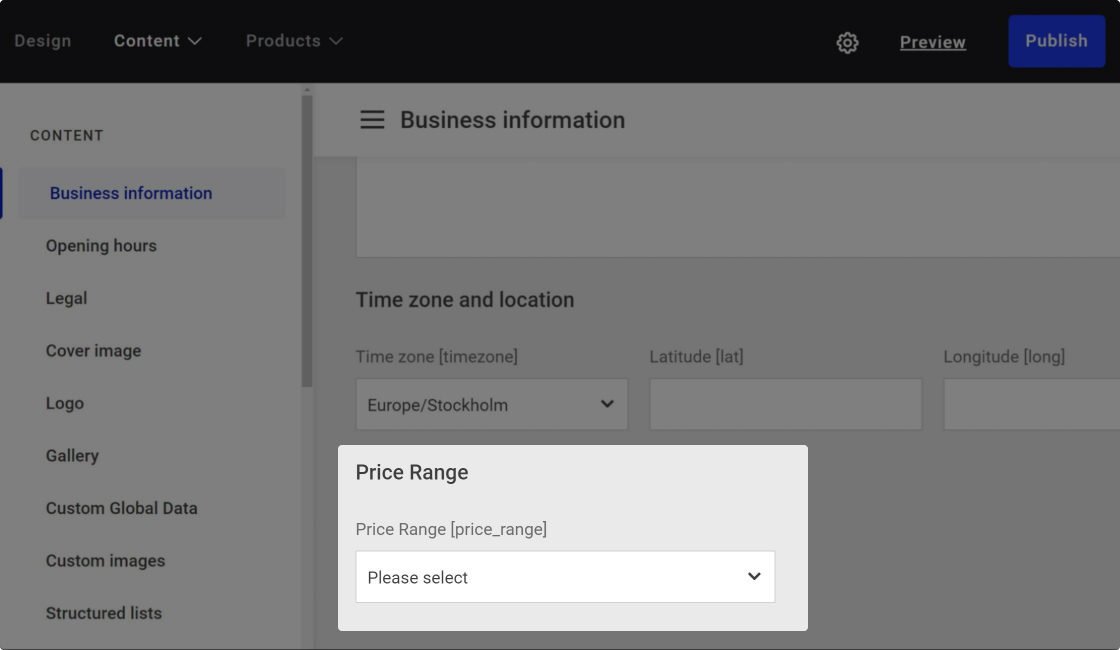1120x650 pixels.
Task: Open the Price Range Please select dropdown
Action: coord(565,576)
